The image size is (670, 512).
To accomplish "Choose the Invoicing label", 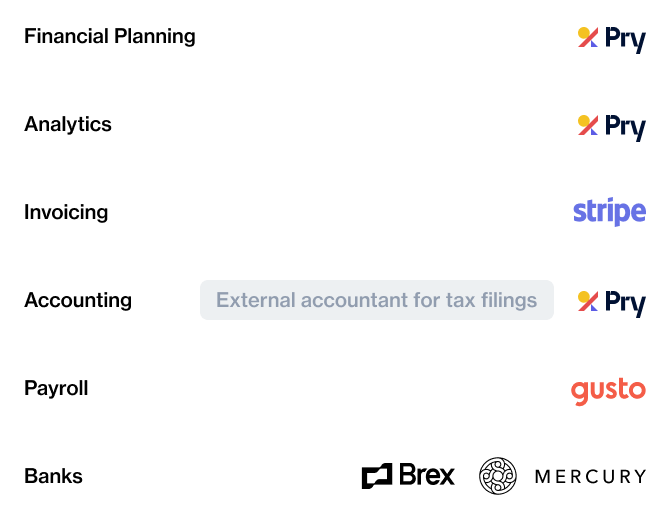I will click(x=66, y=212).
